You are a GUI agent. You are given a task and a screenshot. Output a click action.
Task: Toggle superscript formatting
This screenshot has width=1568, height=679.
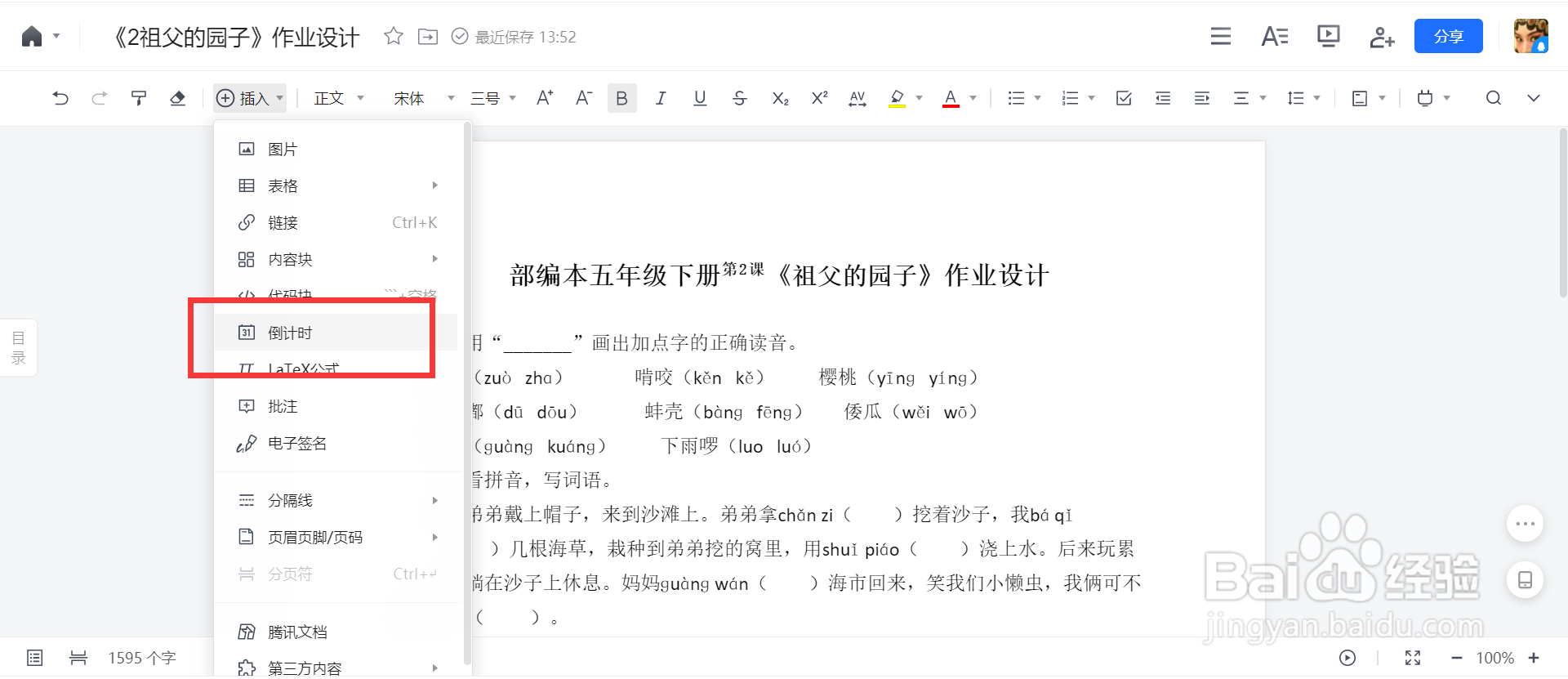click(x=819, y=98)
